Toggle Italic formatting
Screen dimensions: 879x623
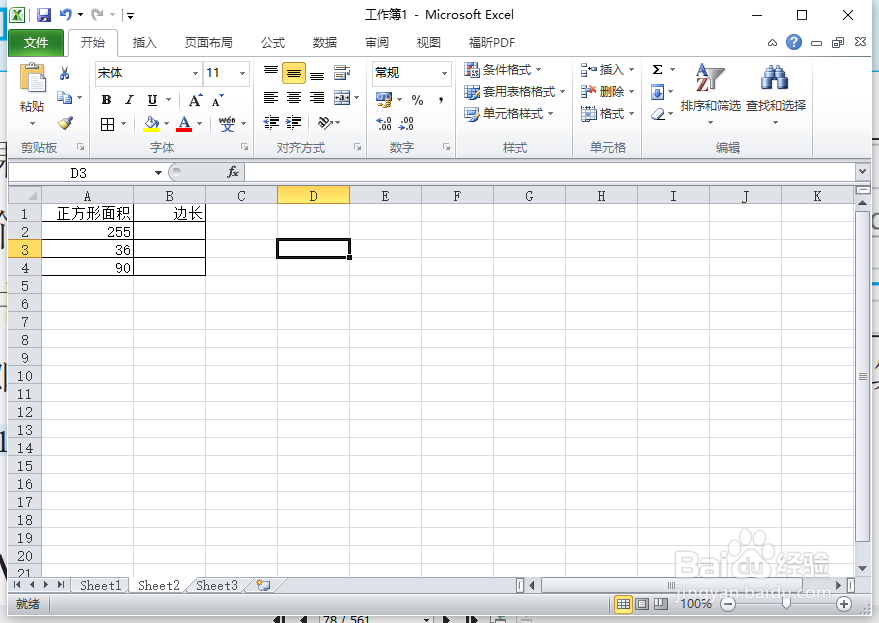(129, 100)
